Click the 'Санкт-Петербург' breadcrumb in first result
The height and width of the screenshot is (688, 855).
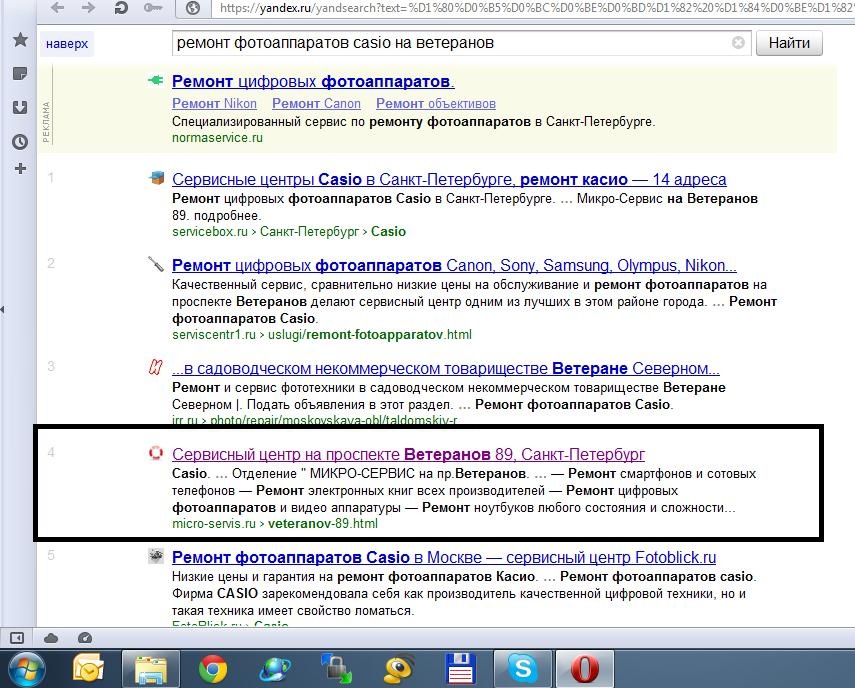coord(309,232)
